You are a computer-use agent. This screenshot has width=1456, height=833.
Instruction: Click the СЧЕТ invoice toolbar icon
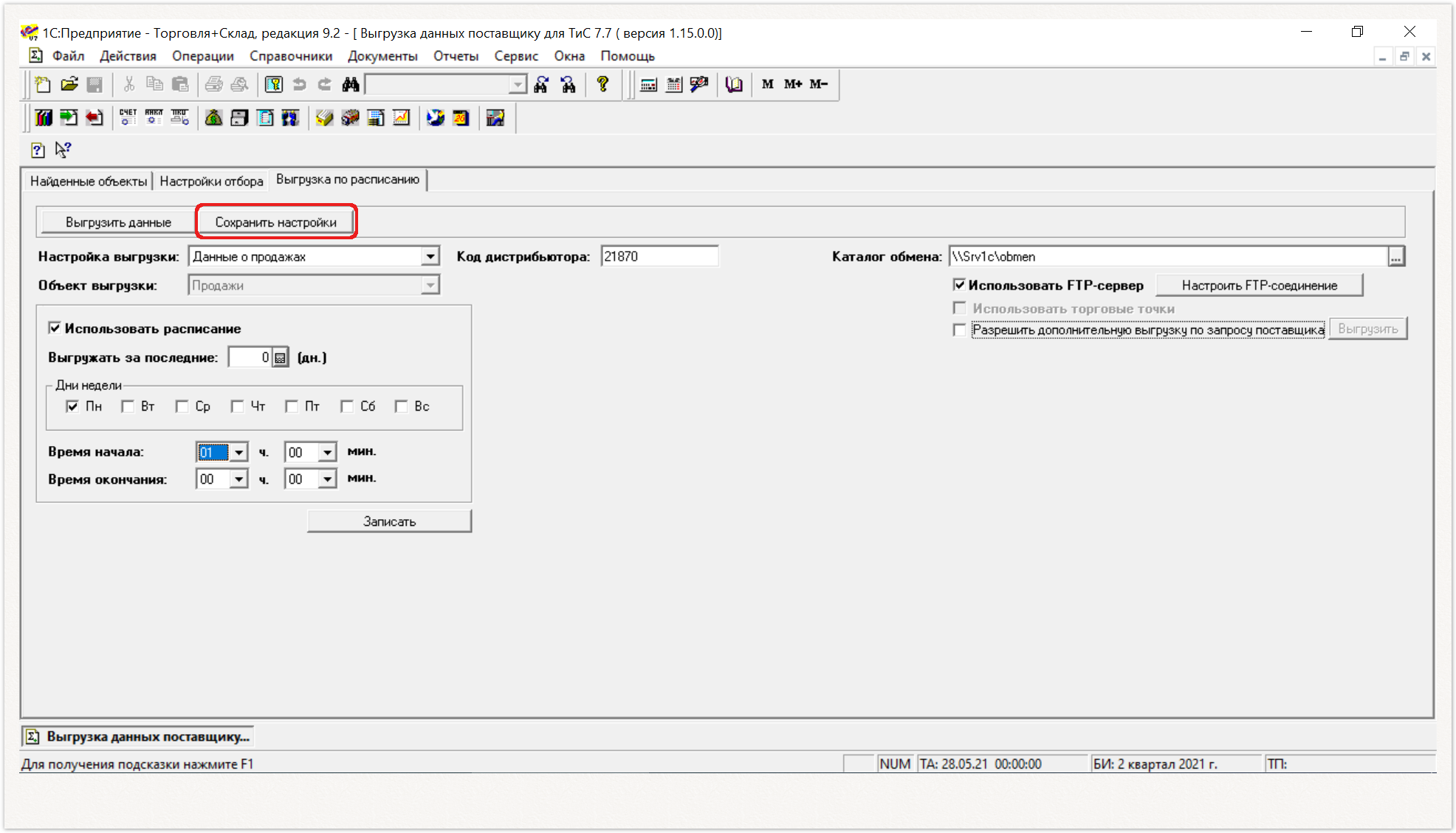128,117
